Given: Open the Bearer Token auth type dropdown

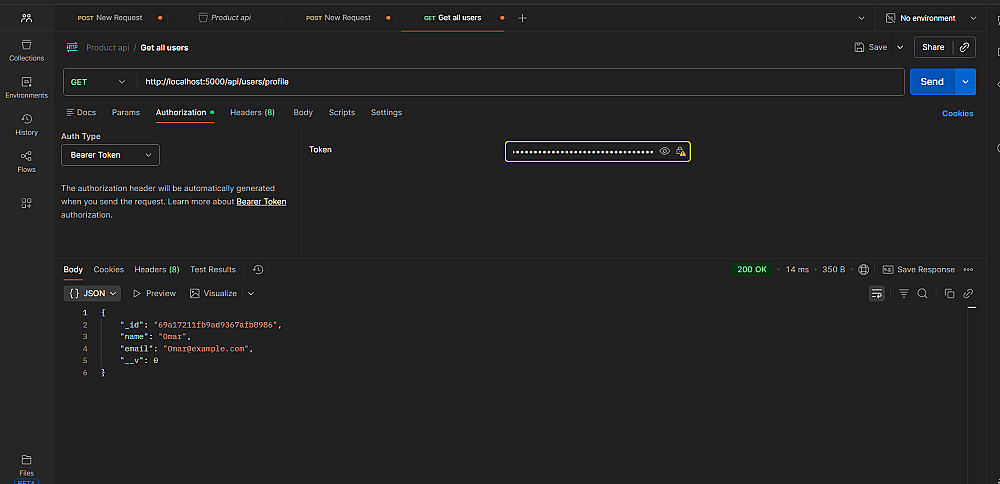Looking at the screenshot, I should (x=110, y=155).
